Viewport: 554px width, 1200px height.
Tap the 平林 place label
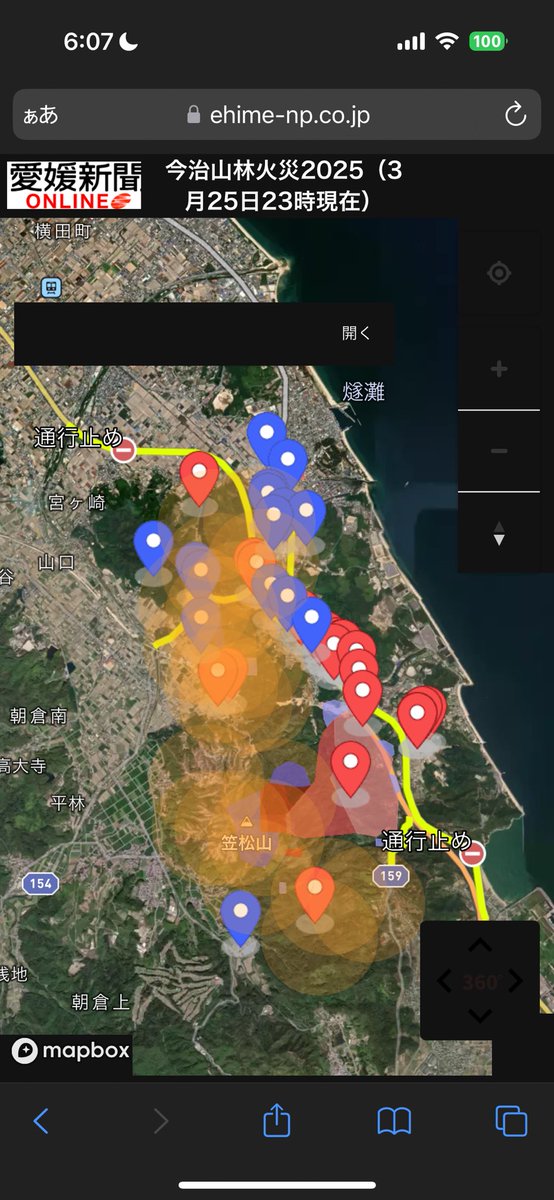pyautogui.click(x=67, y=803)
